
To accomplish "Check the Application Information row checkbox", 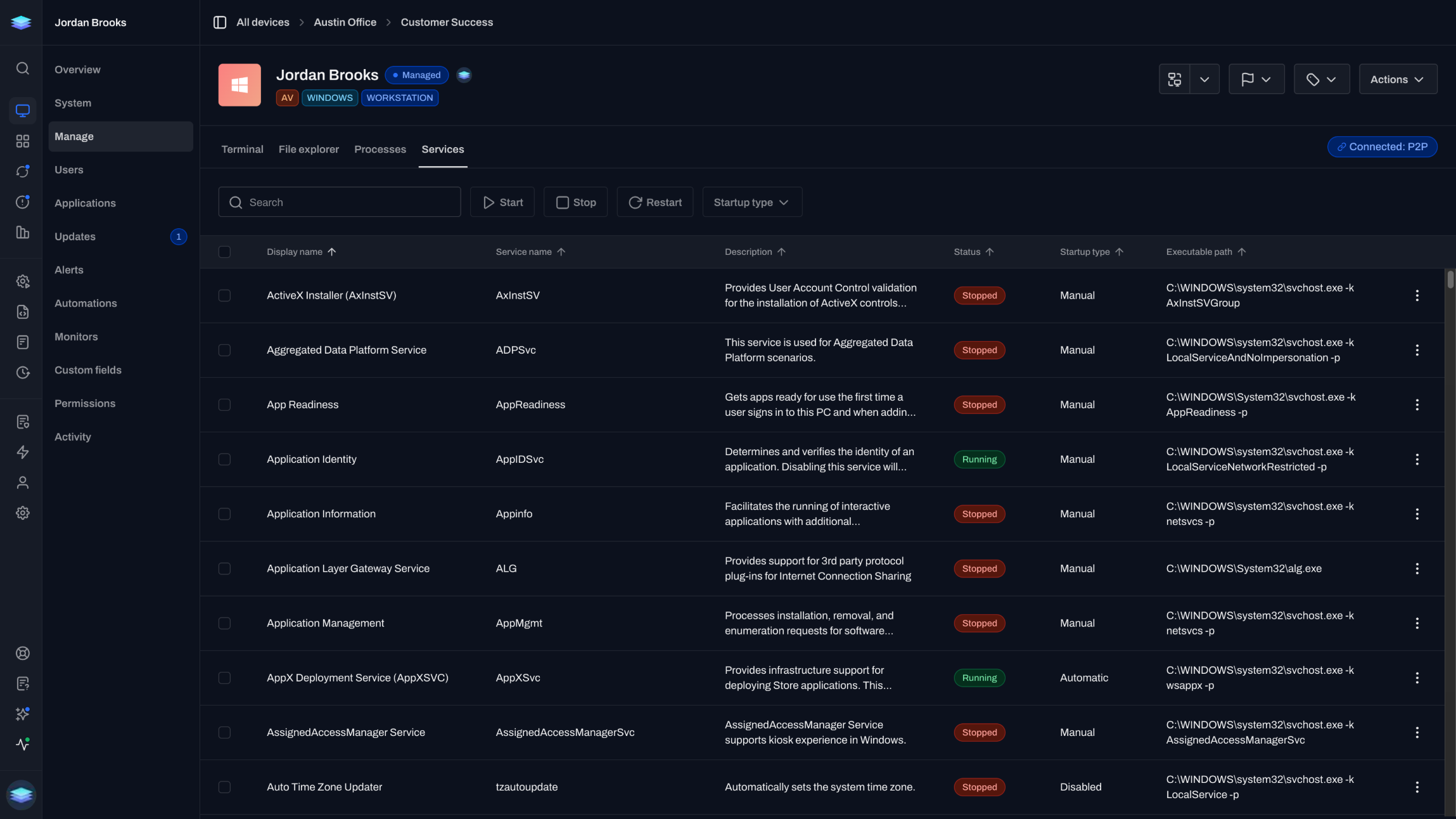I will (x=224, y=513).
